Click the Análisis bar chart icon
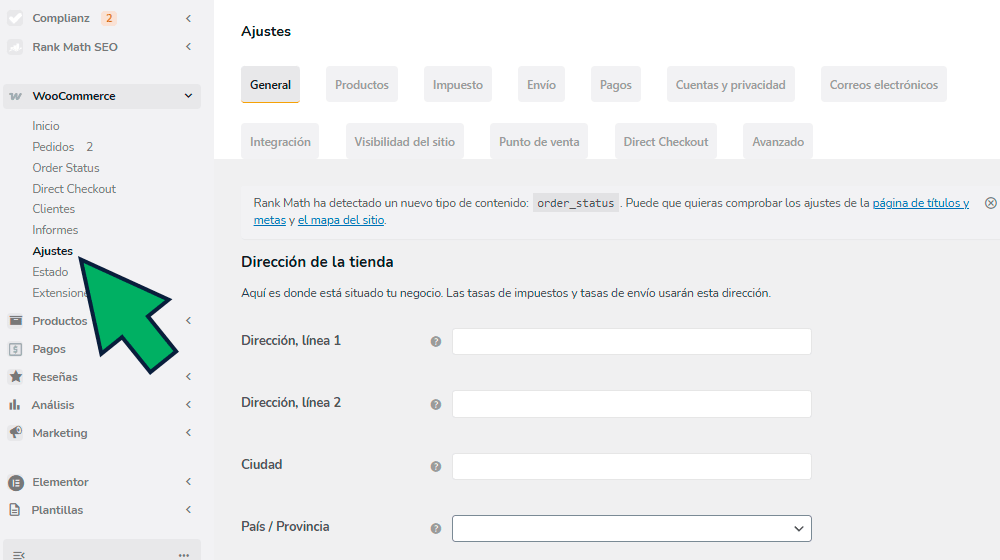 [x=15, y=405]
